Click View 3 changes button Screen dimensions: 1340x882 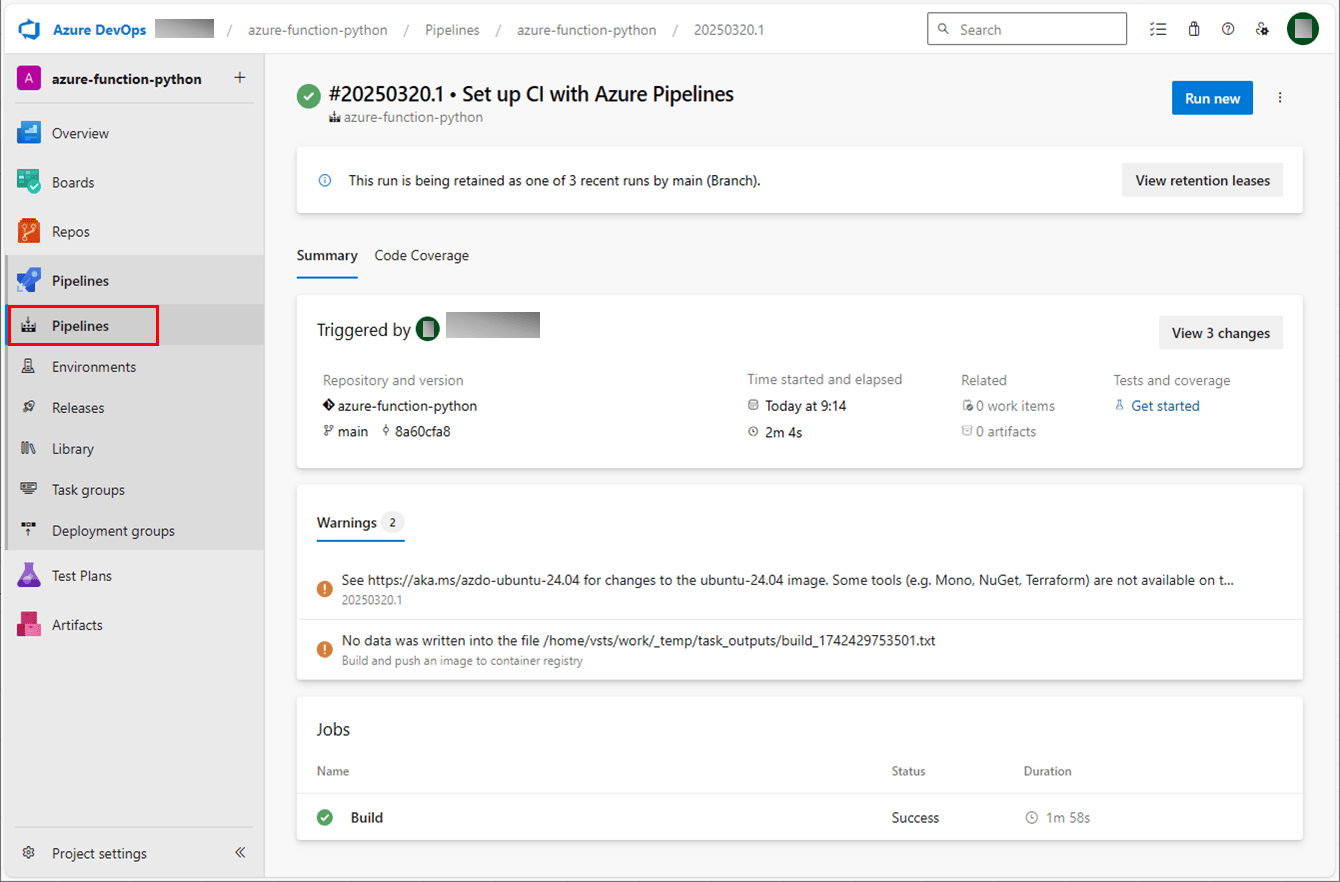point(1220,333)
